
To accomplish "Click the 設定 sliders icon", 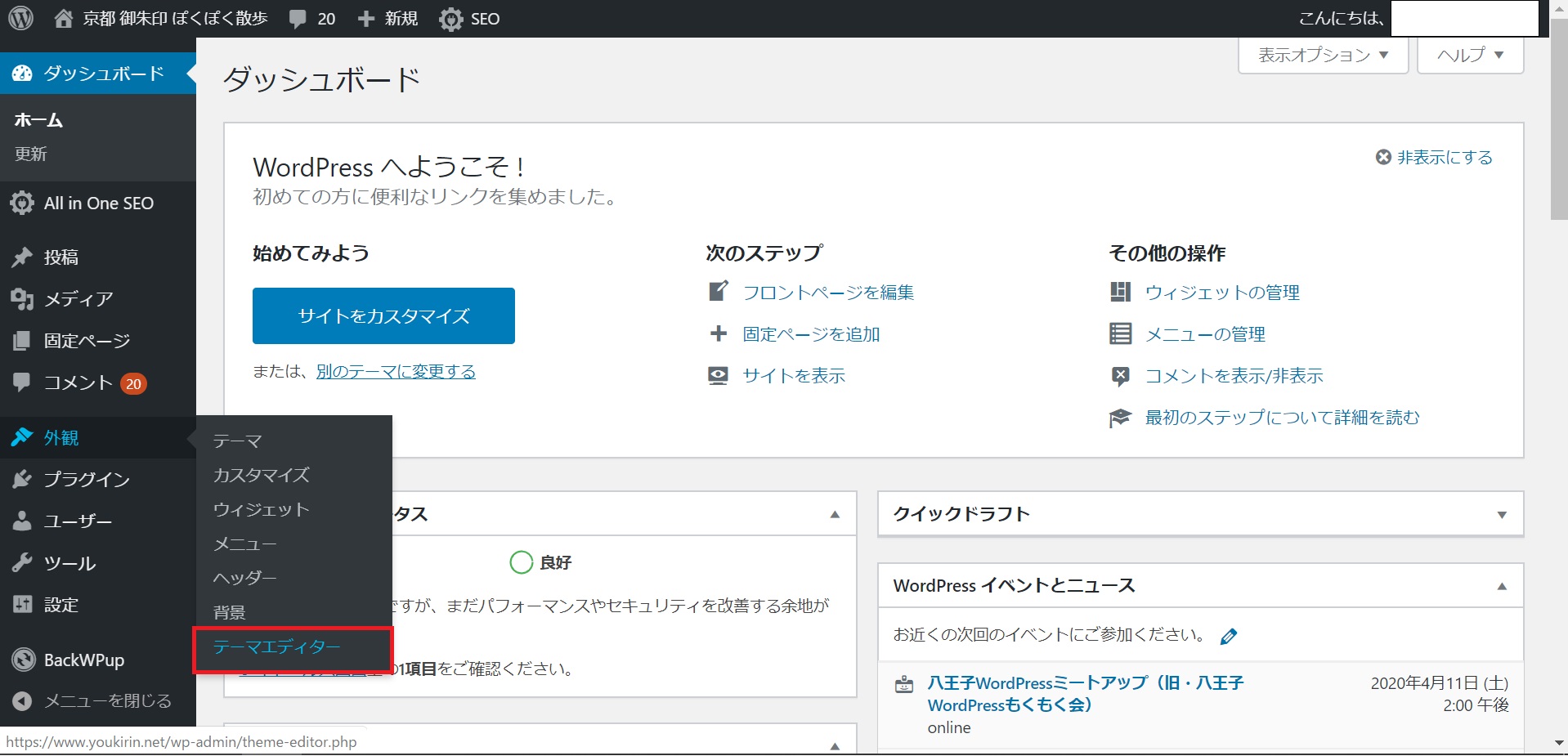I will 22,605.
